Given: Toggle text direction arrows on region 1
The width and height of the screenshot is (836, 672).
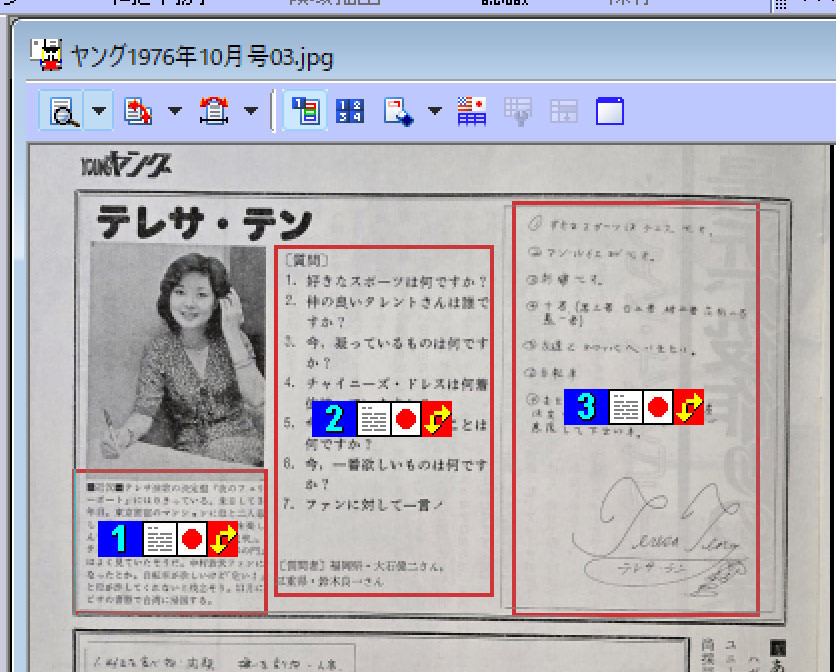Looking at the screenshot, I should [223, 539].
